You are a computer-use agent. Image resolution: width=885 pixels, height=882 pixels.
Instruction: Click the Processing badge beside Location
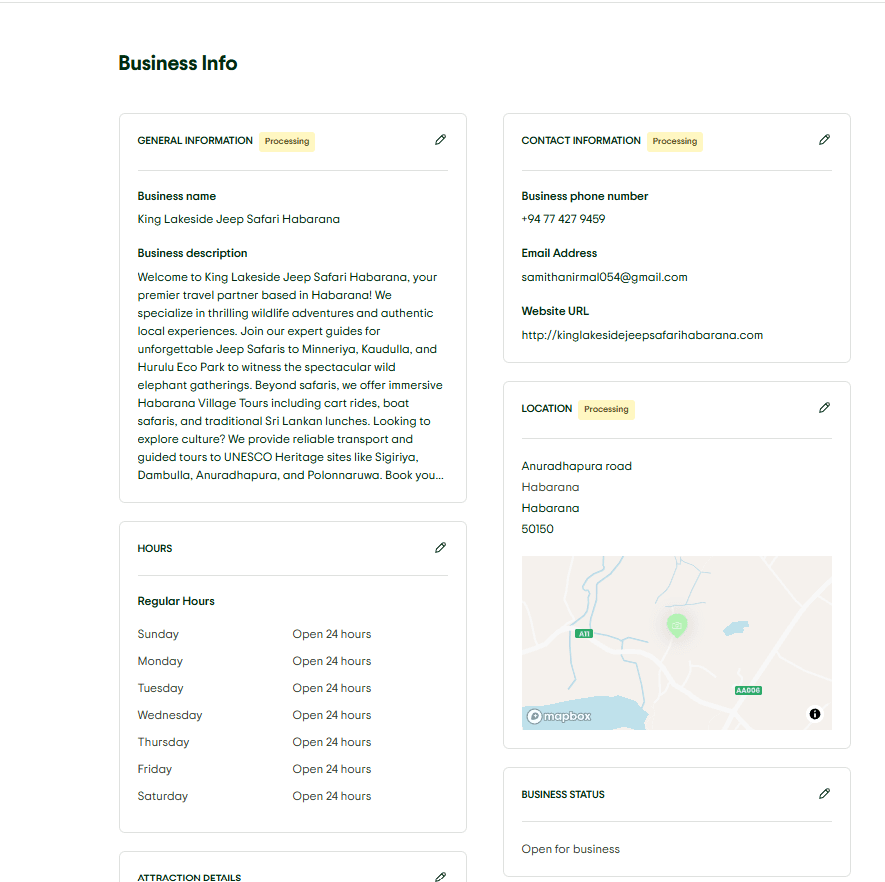pos(606,409)
